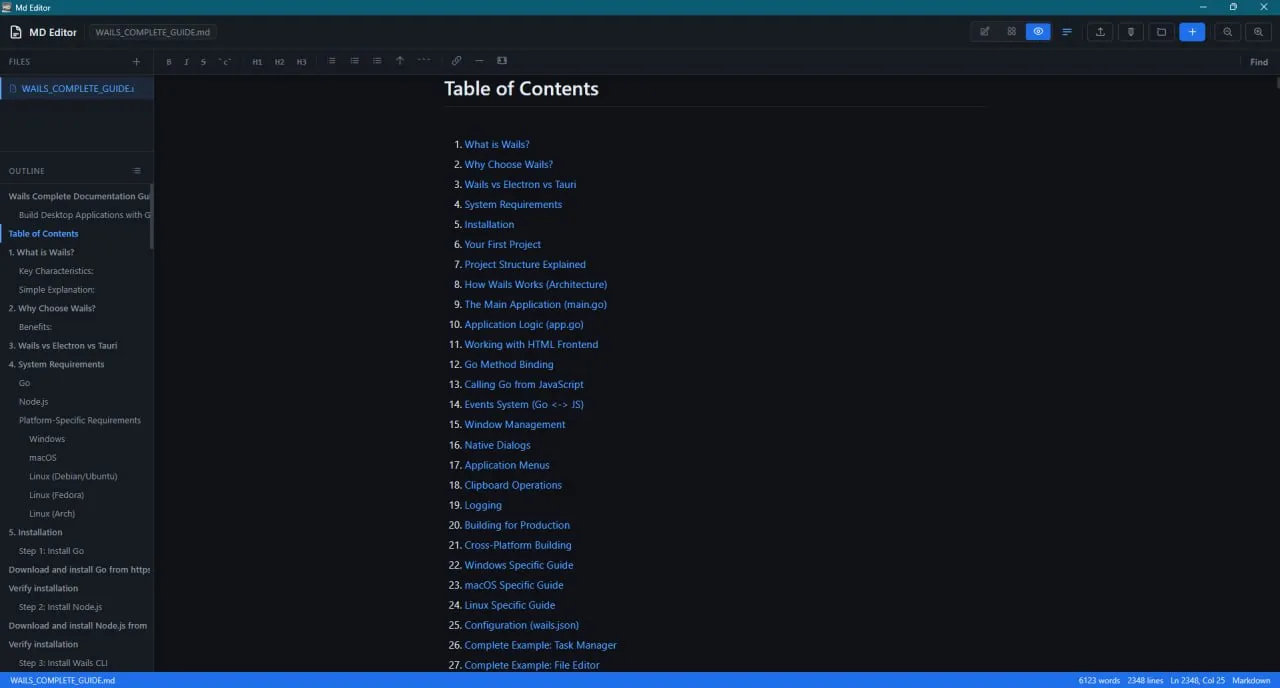1280x688 pixels.
Task: Open the Find panel
Action: tap(1259, 62)
